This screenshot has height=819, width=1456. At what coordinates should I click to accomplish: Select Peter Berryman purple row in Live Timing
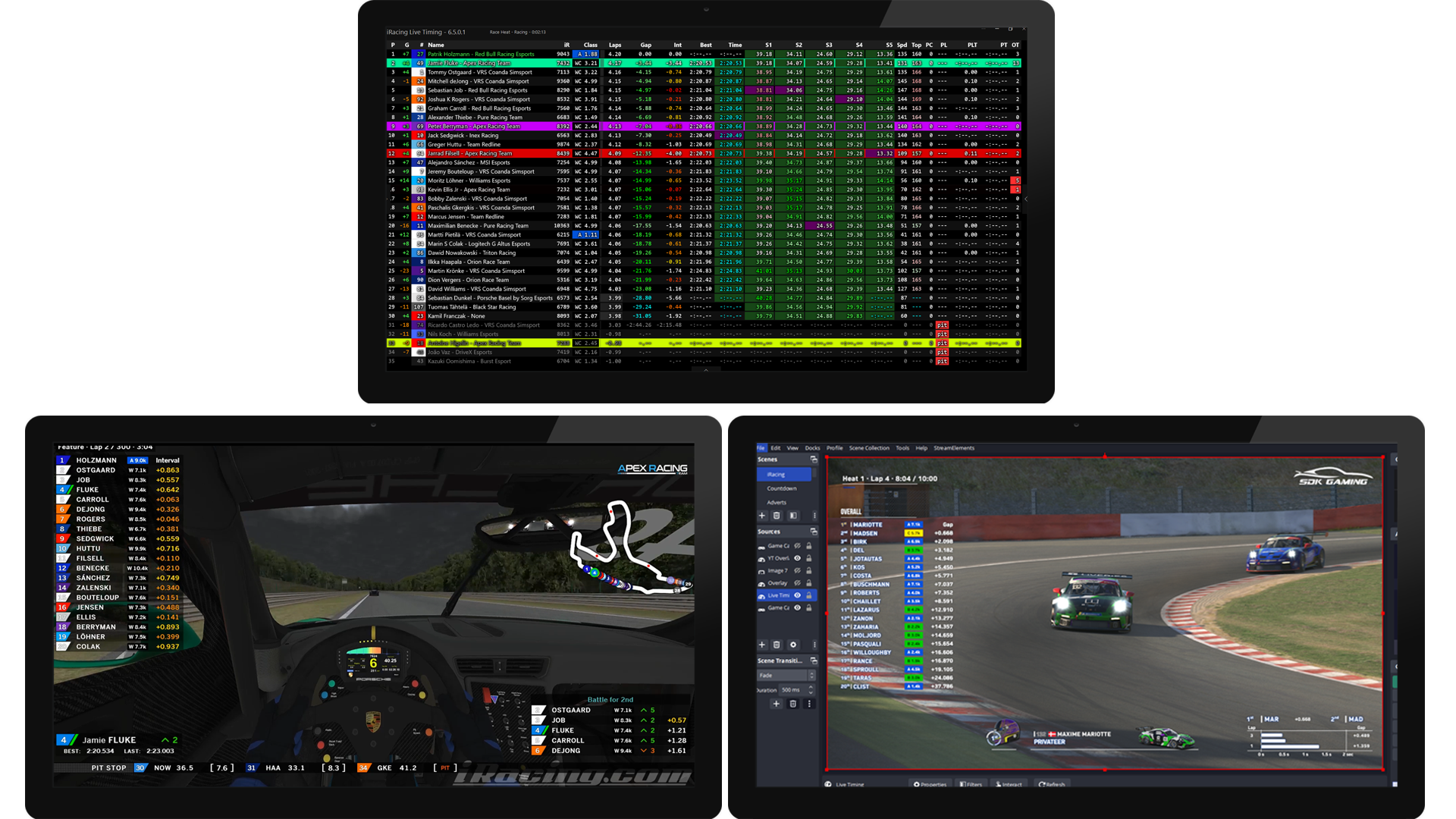tap(704, 126)
